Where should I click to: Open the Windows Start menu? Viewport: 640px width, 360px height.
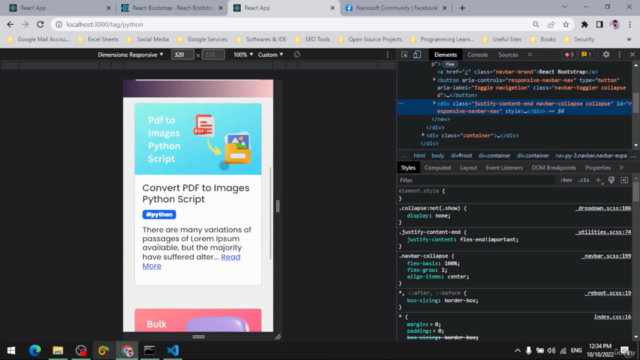coord(11,350)
